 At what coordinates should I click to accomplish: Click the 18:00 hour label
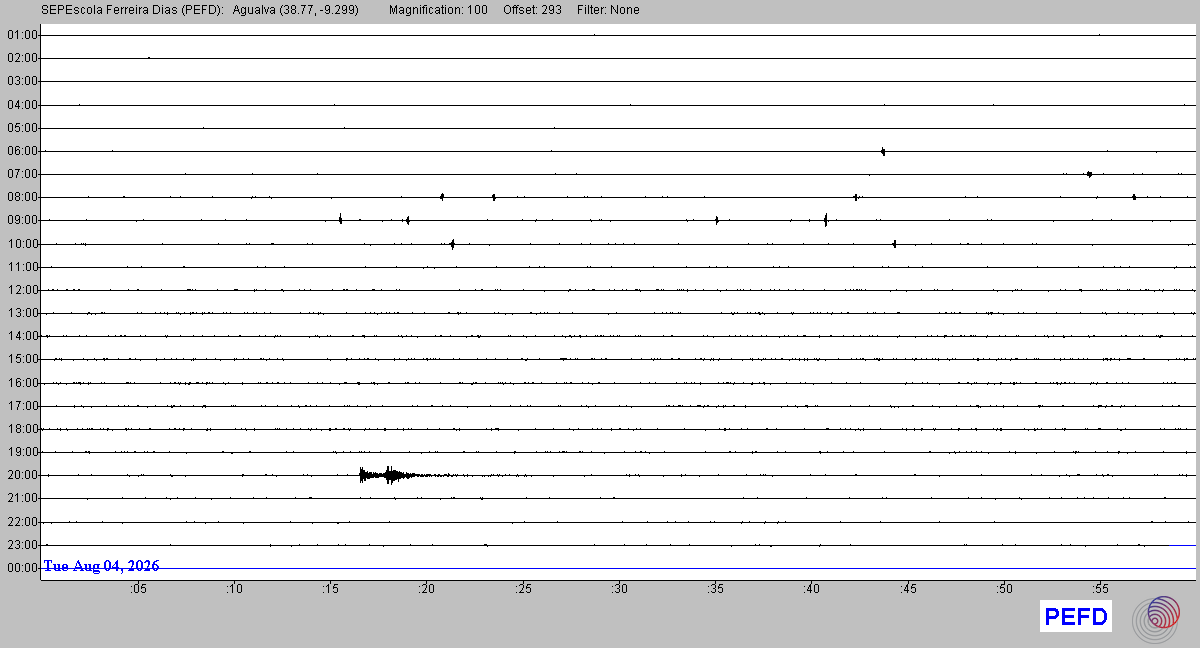click(22, 429)
